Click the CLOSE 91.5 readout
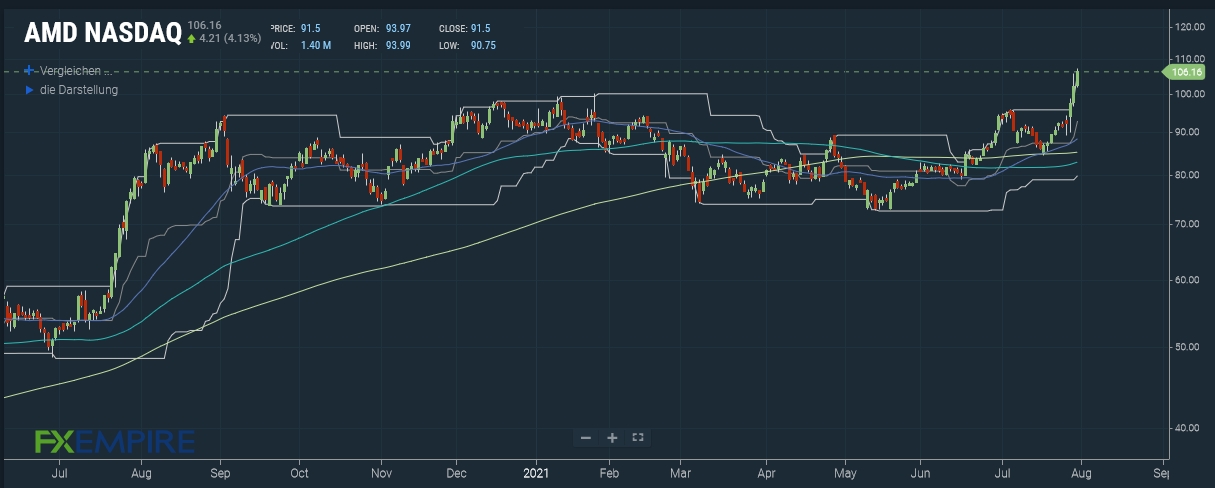Screen dimensions: 1215x488 click(464, 28)
